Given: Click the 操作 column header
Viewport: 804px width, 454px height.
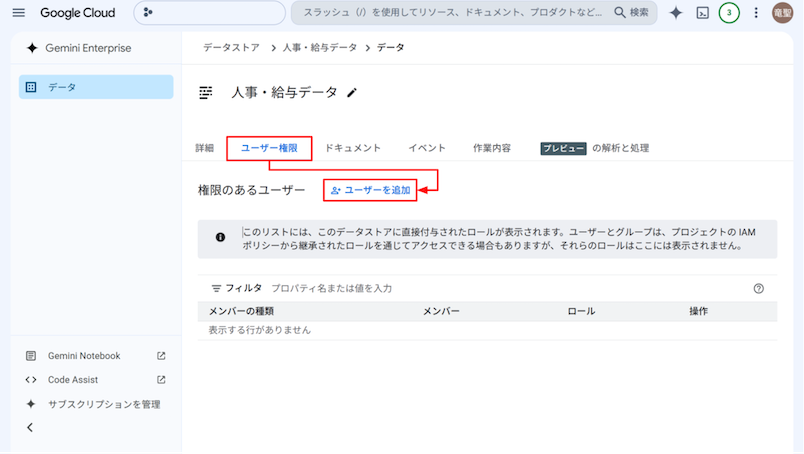Looking at the screenshot, I should 698,311.
